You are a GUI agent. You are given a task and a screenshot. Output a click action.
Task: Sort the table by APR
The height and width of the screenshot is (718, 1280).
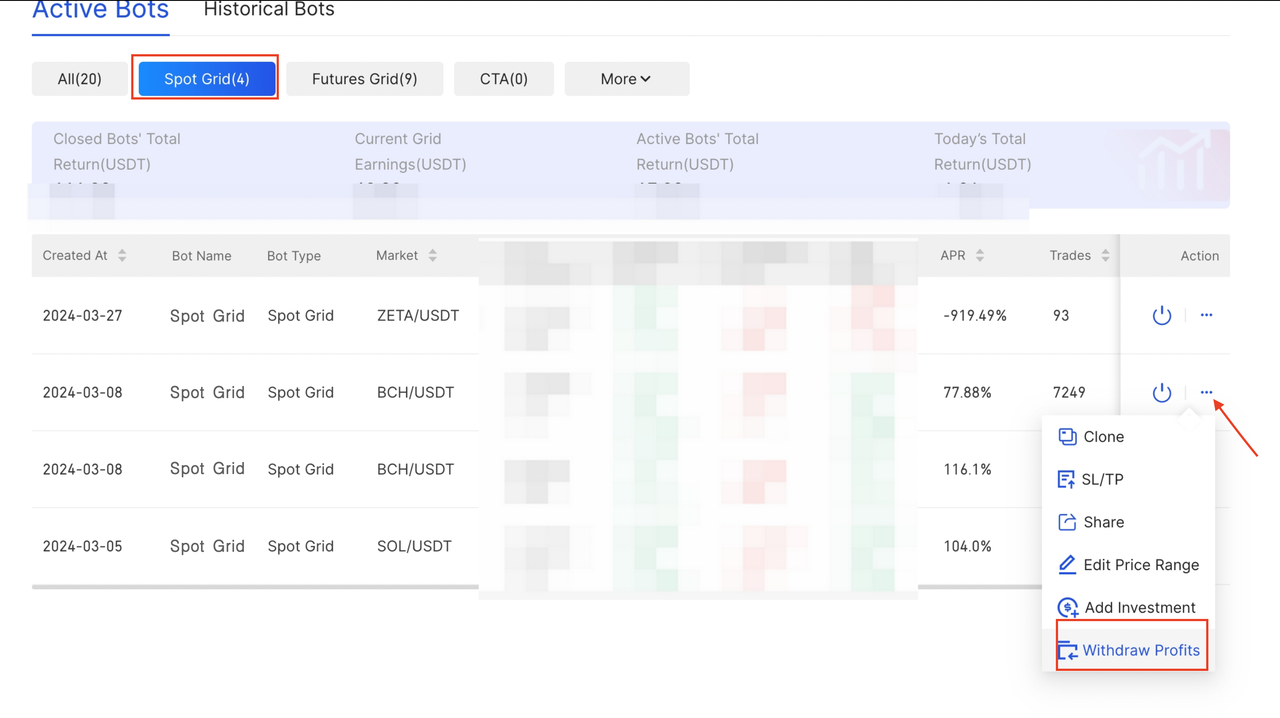tap(979, 256)
